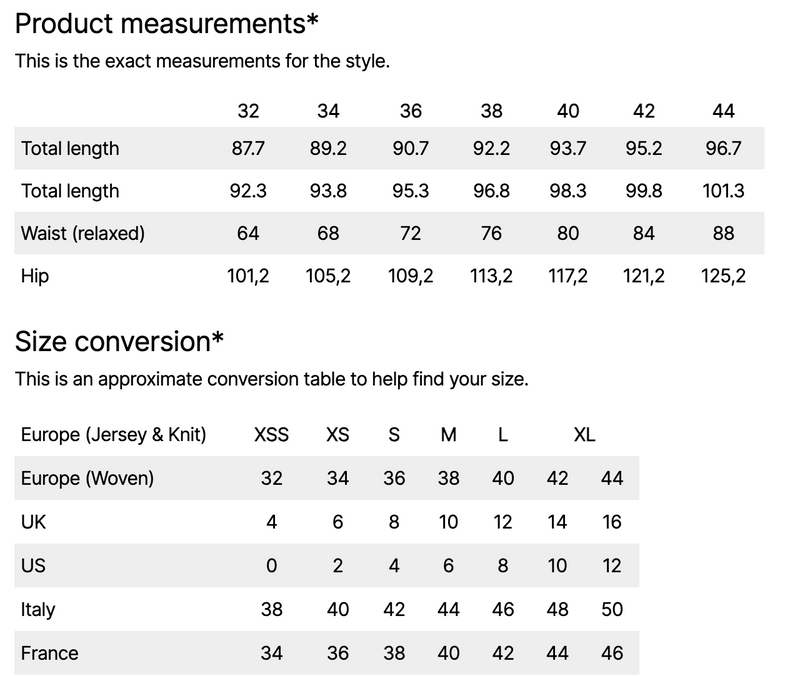The height and width of the screenshot is (676, 800).
Task: Click the Europe (Woven) row label
Action: (x=87, y=479)
